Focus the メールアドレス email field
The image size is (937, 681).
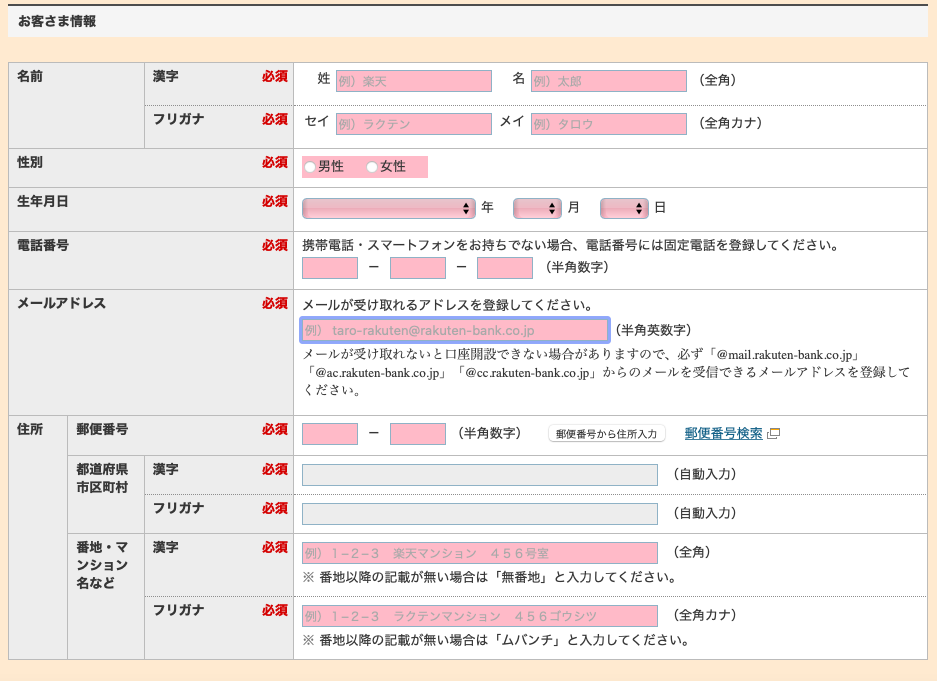pos(455,330)
